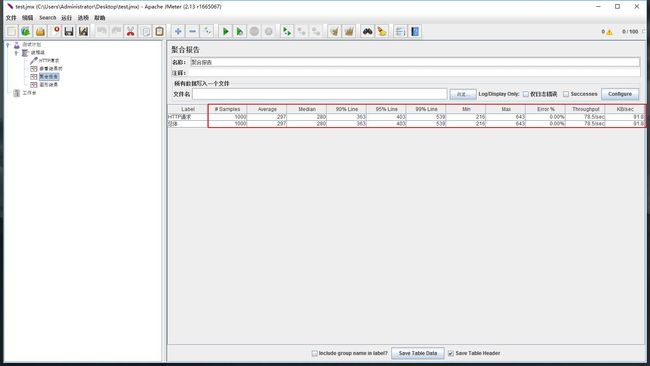Click the 90% Line column header

click(x=347, y=109)
